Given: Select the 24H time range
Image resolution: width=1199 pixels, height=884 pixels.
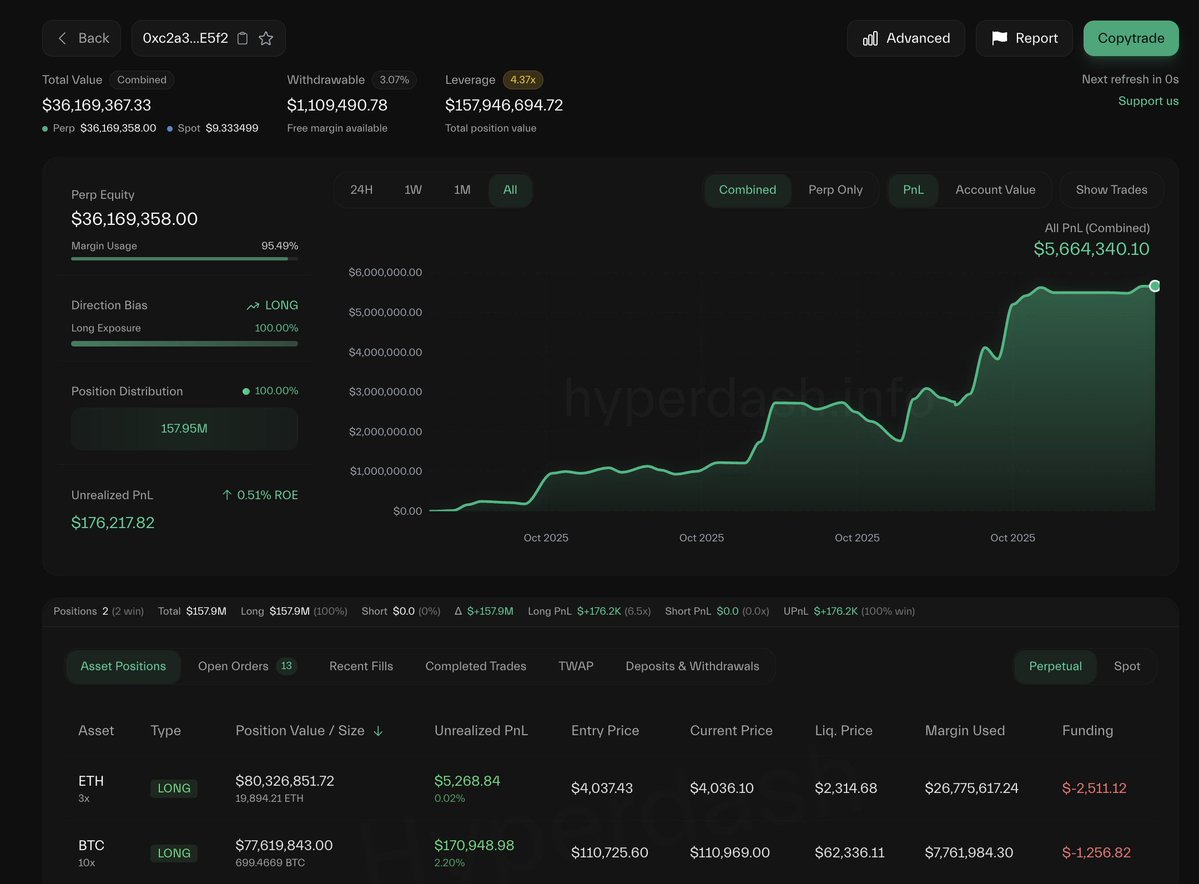Looking at the screenshot, I should [361, 190].
